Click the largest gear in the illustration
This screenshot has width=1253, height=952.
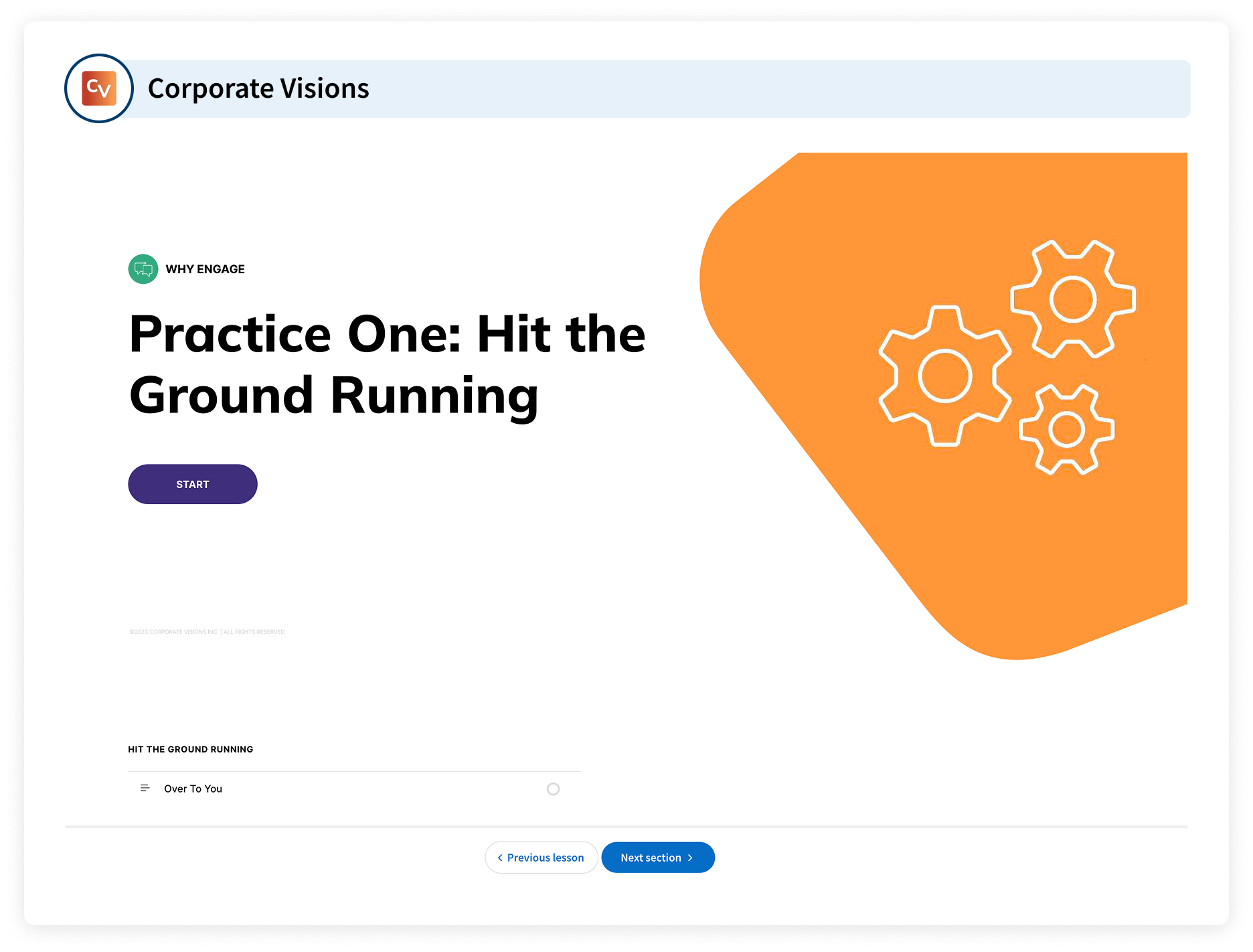click(944, 376)
